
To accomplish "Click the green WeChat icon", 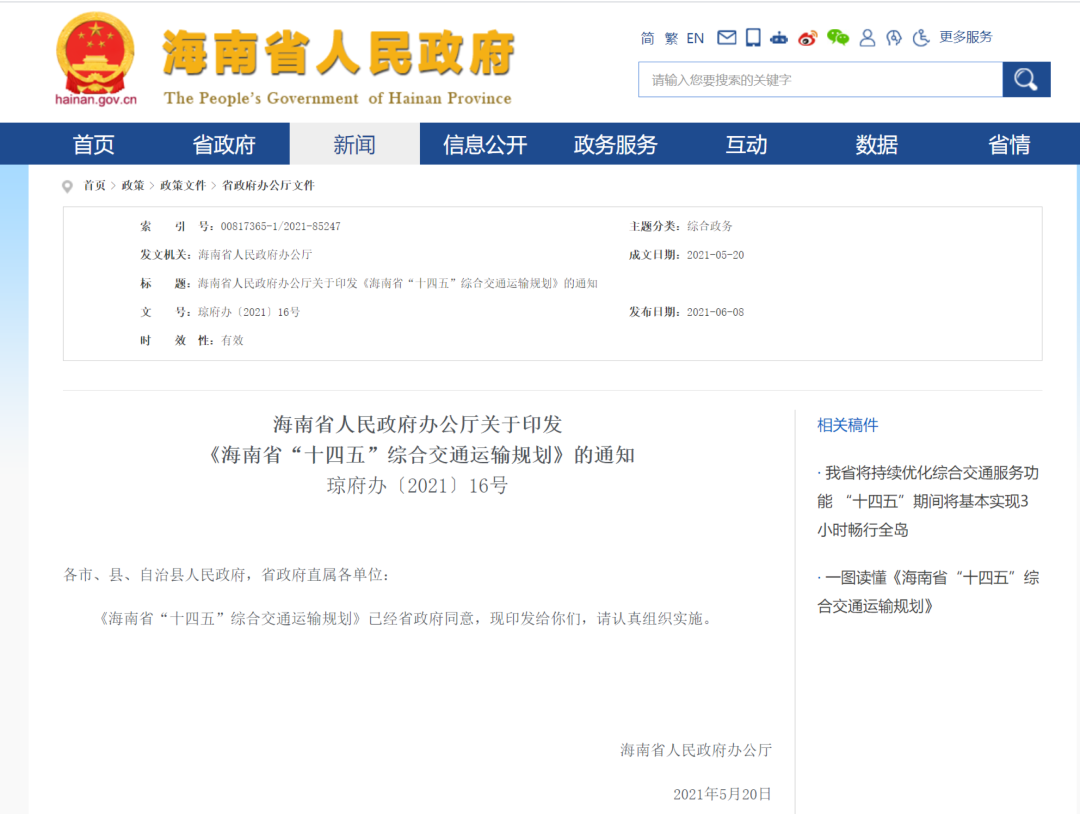I will click(x=838, y=38).
